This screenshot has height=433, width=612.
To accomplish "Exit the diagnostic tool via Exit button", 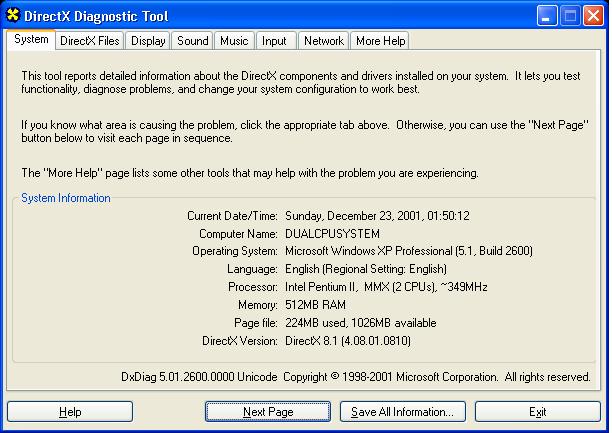I will pos(537,412).
